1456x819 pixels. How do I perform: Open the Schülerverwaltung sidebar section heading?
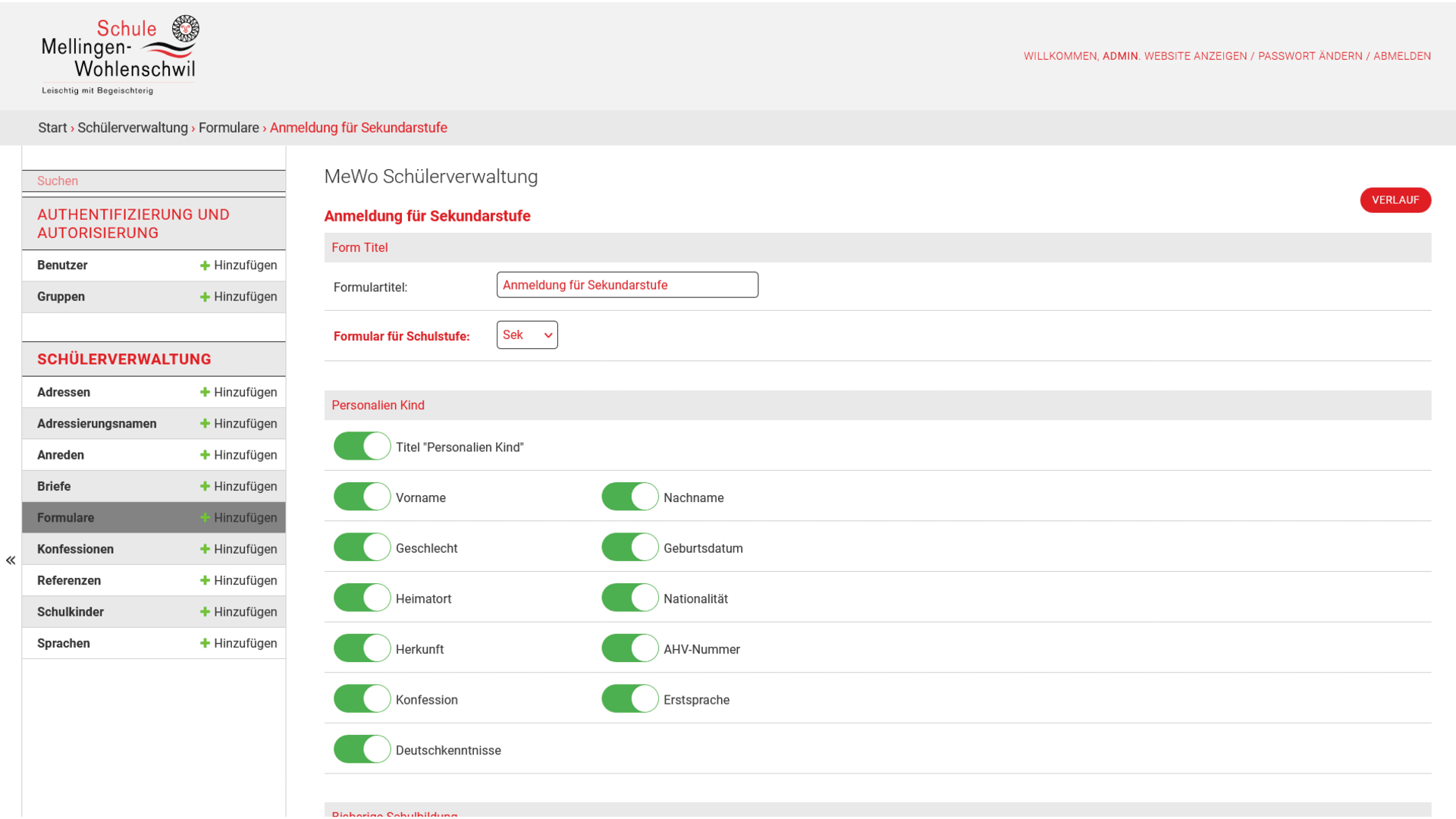pos(124,359)
